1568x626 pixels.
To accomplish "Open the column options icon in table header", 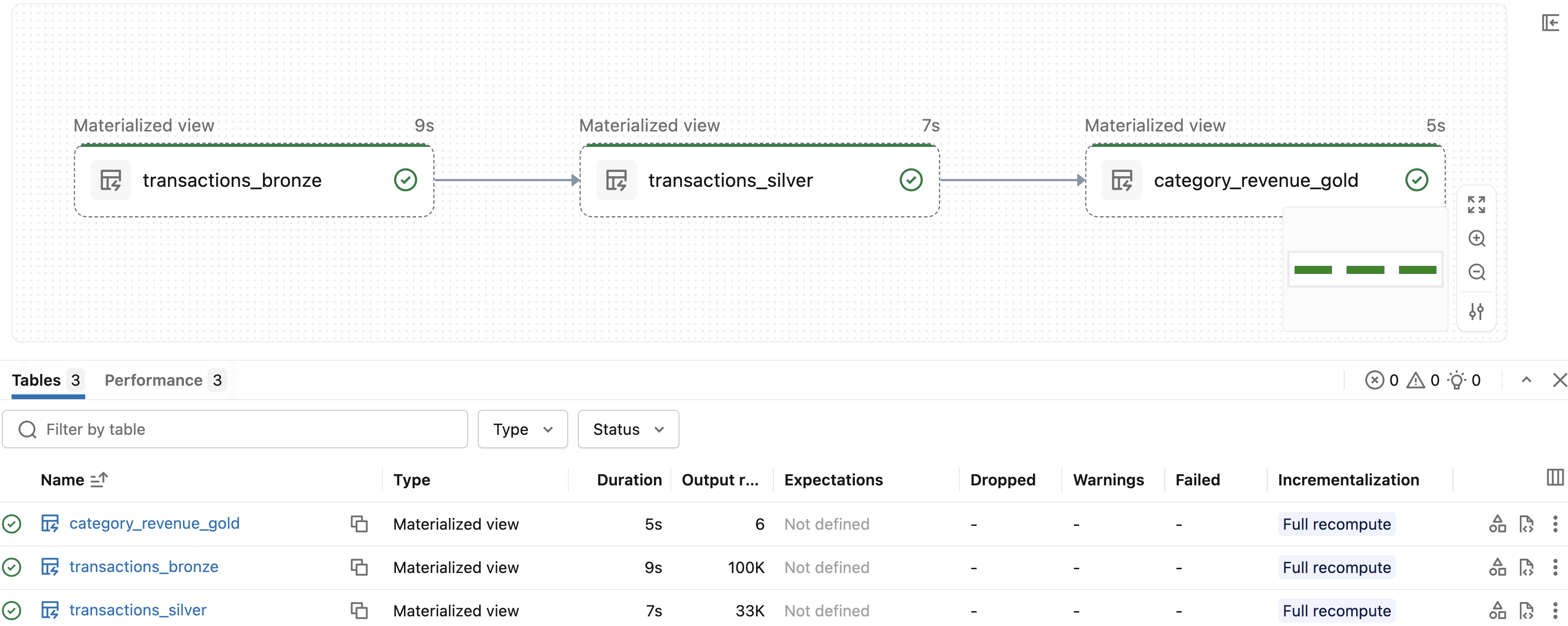I will pos(1555,478).
